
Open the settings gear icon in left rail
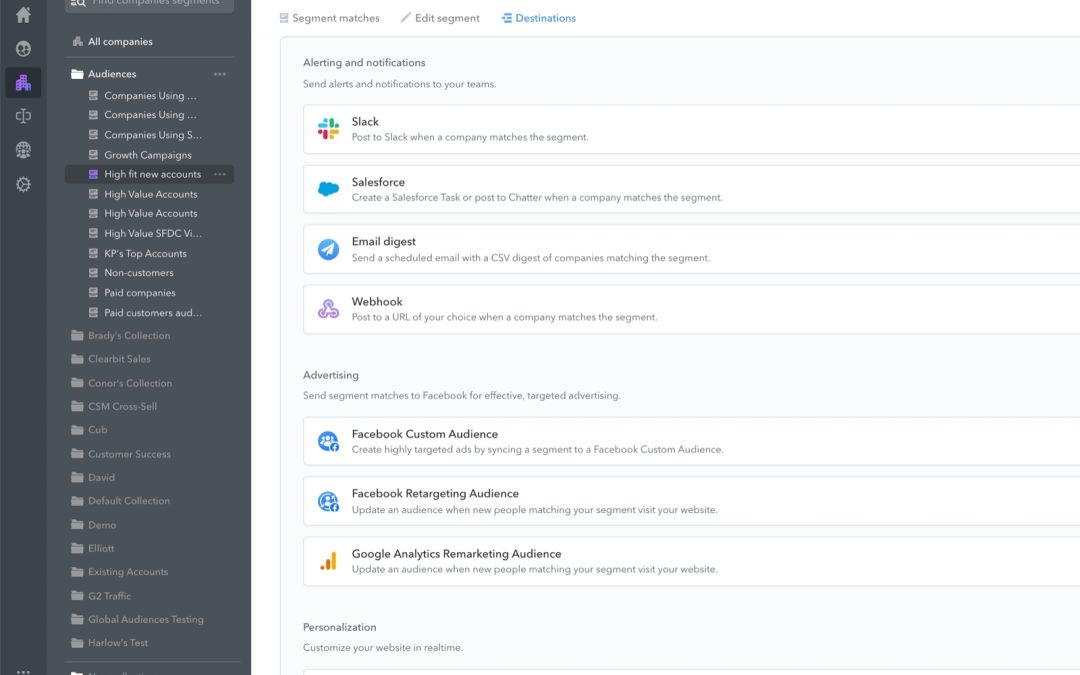click(x=23, y=184)
